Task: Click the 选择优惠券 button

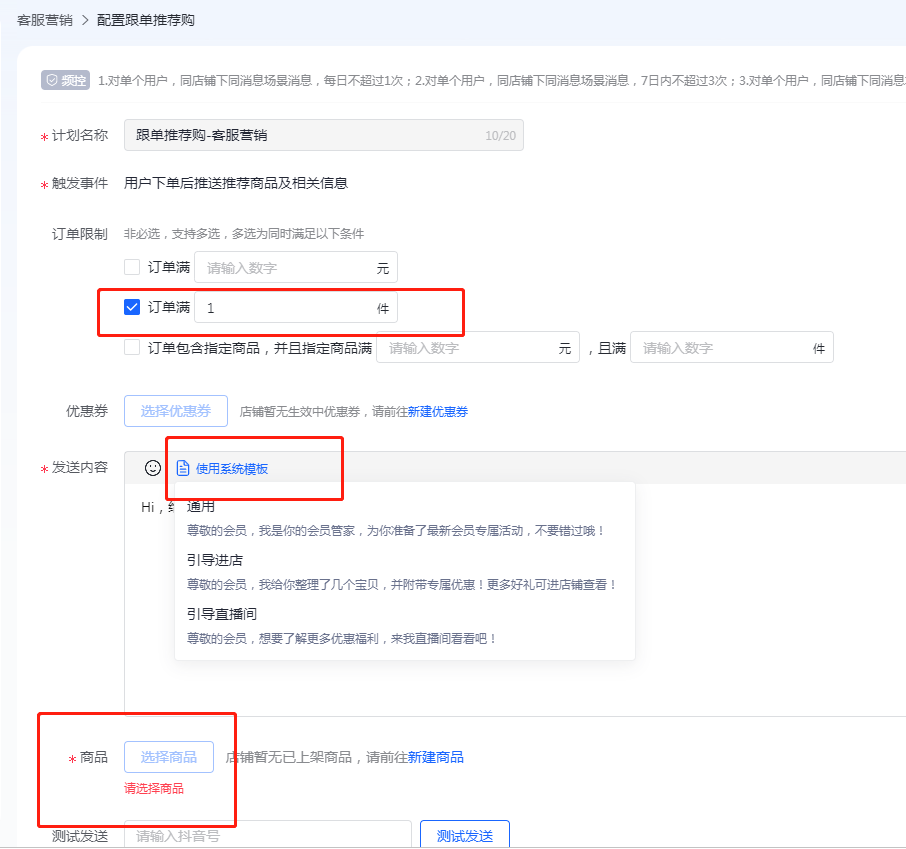Action: coord(175,410)
